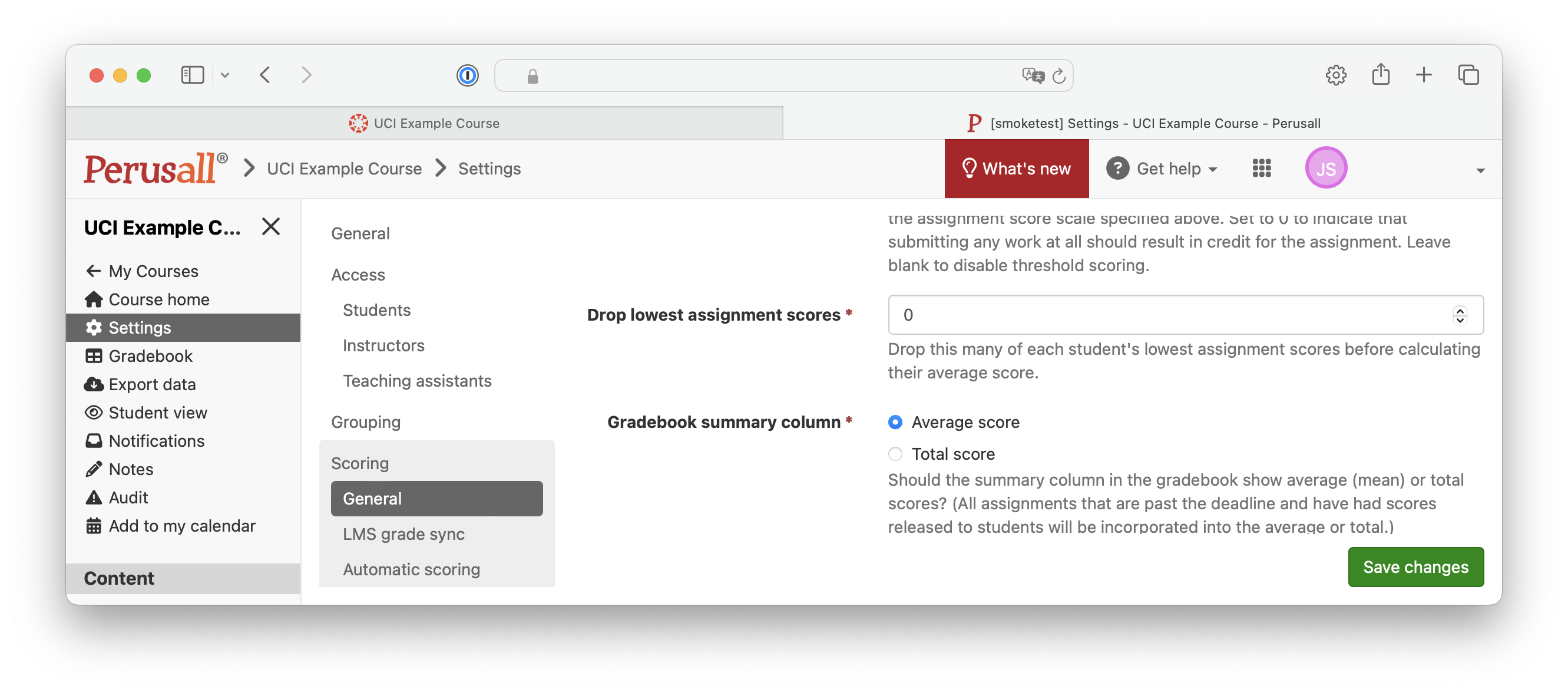The width and height of the screenshot is (1568, 692).
Task: Open the apps grid menu
Action: pos(1261,168)
